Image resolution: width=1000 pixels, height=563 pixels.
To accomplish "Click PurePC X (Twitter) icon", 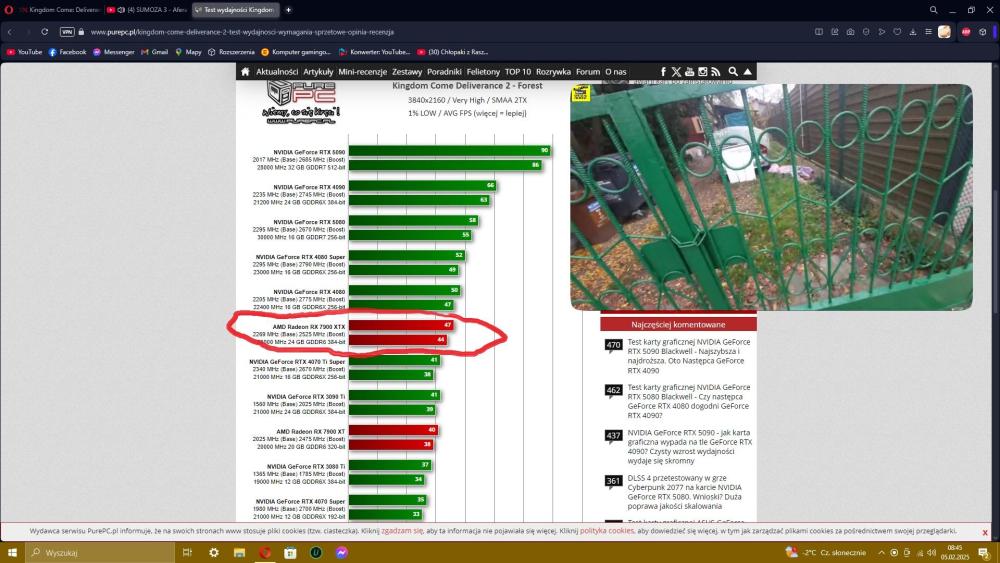I will pyautogui.click(x=676, y=72).
